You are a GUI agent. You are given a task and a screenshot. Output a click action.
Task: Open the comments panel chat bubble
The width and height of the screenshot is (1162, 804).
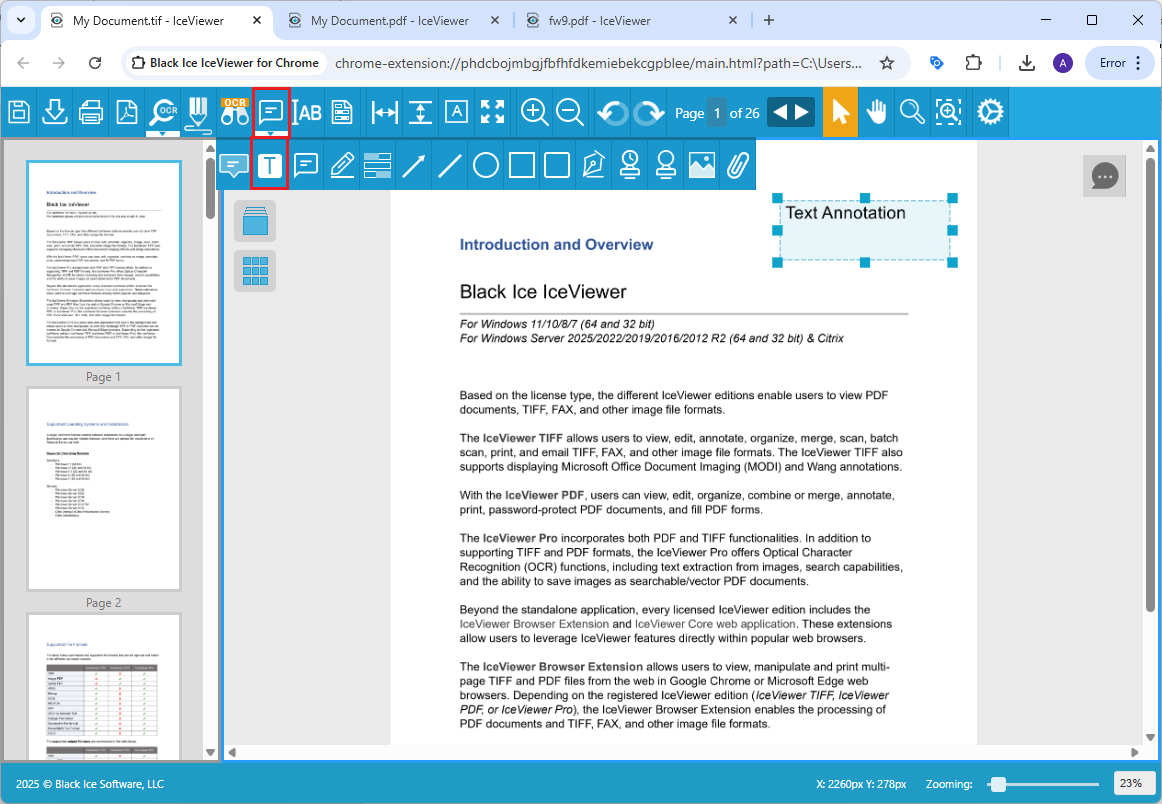click(1104, 176)
